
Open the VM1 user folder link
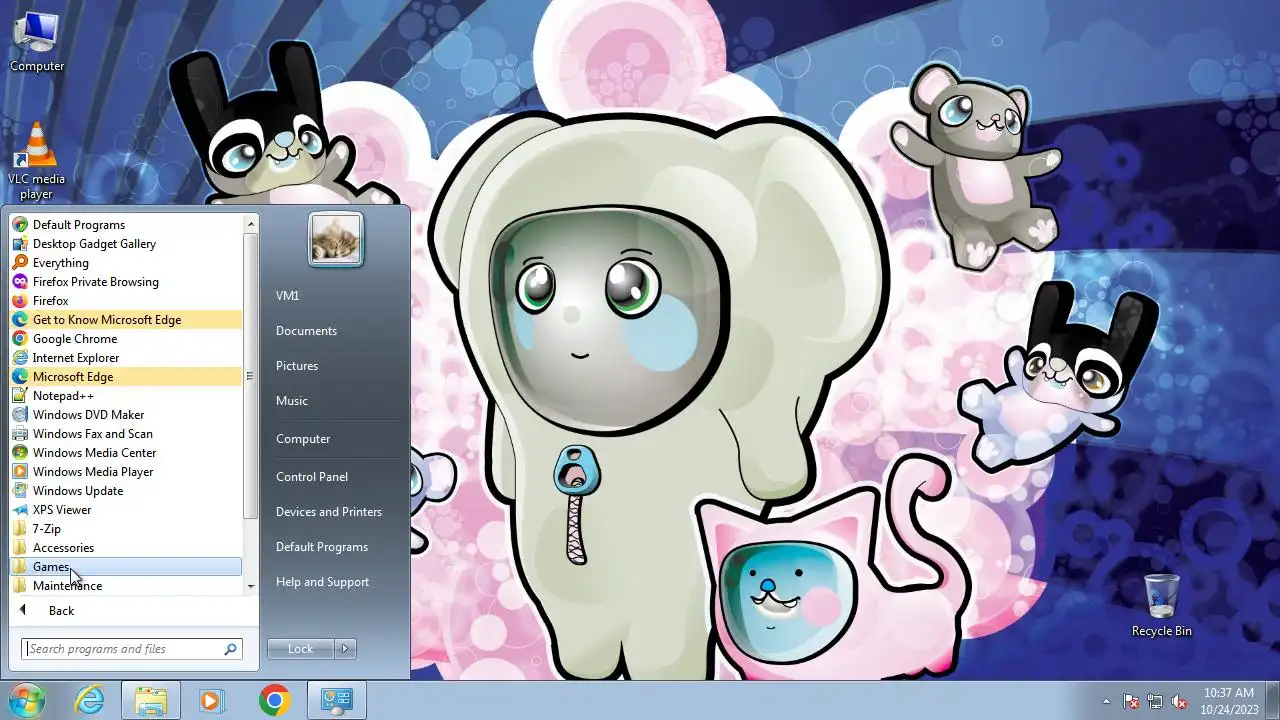tap(287, 296)
